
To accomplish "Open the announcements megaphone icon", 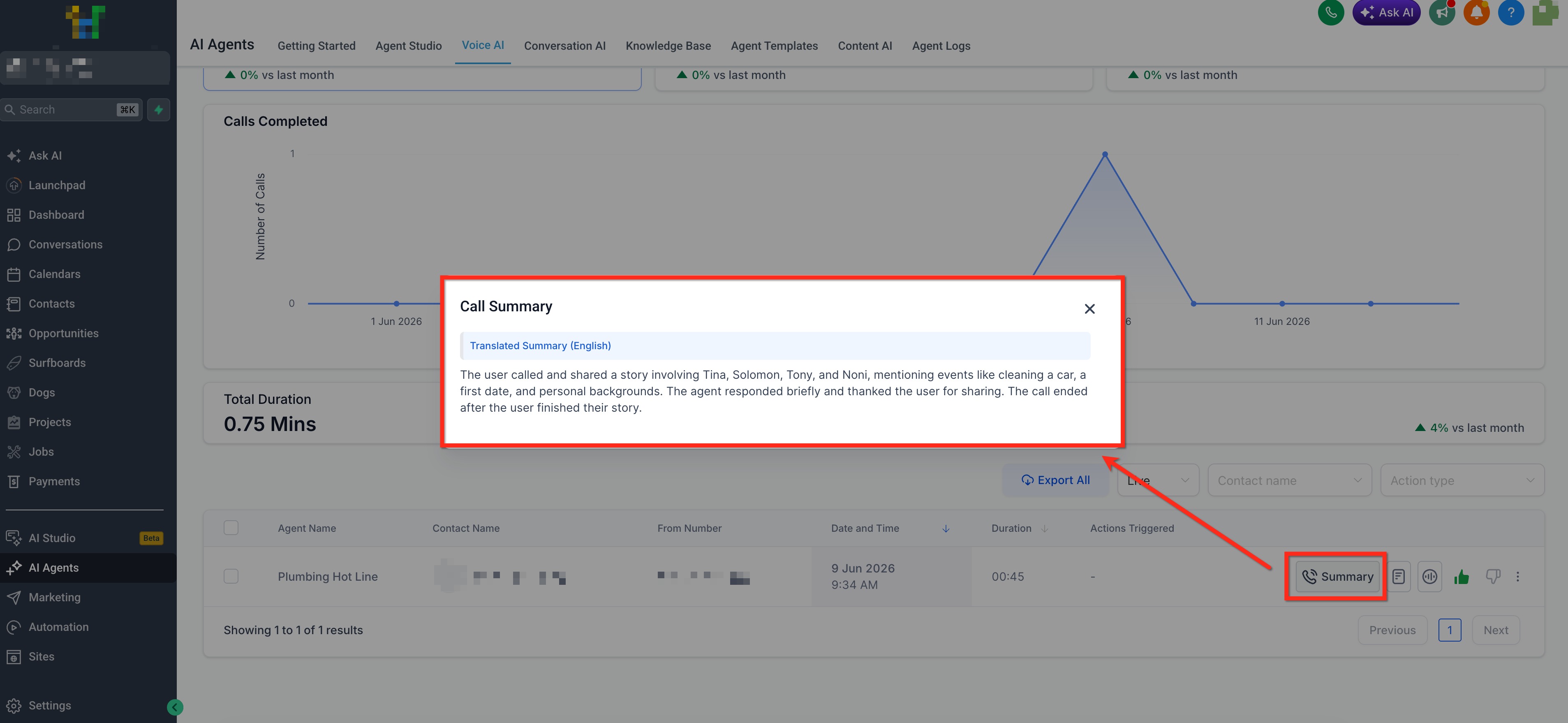I will pyautogui.click(x=1442, y=12).
